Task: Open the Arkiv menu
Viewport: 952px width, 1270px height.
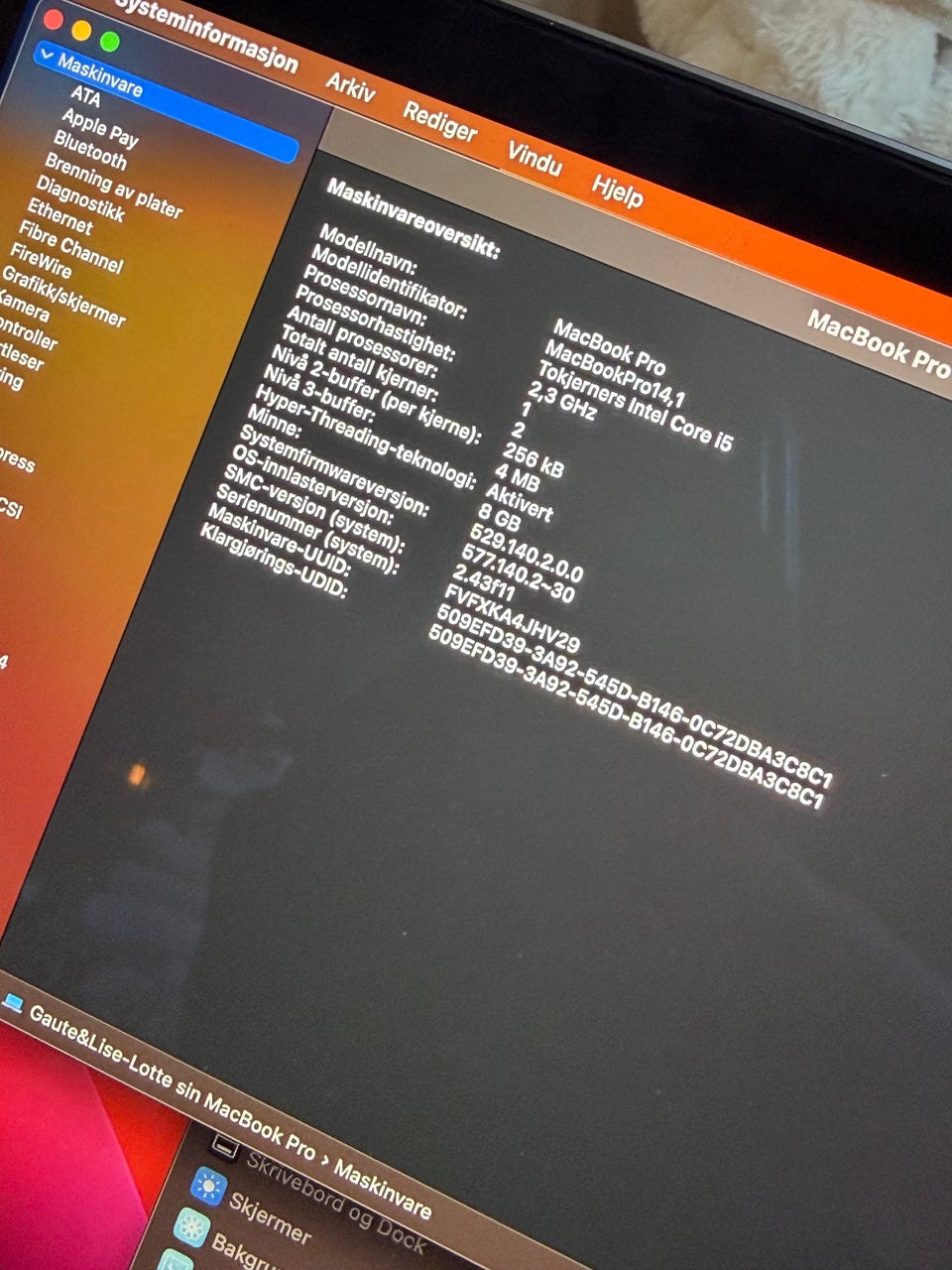Action: pos(351,87)
